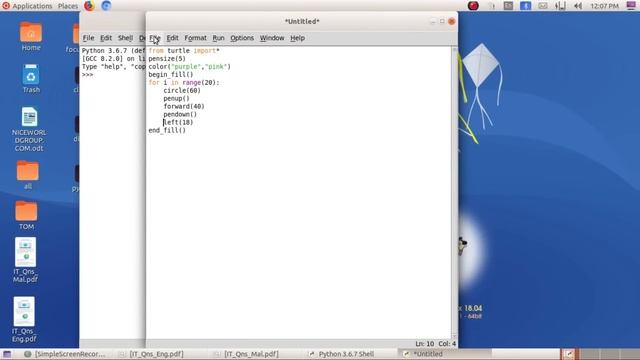Image resolution: width=640 pixels, height=360 pixels.
Task: Click the 'Ln: 10' status bar indicator
Action: [425, 344]
